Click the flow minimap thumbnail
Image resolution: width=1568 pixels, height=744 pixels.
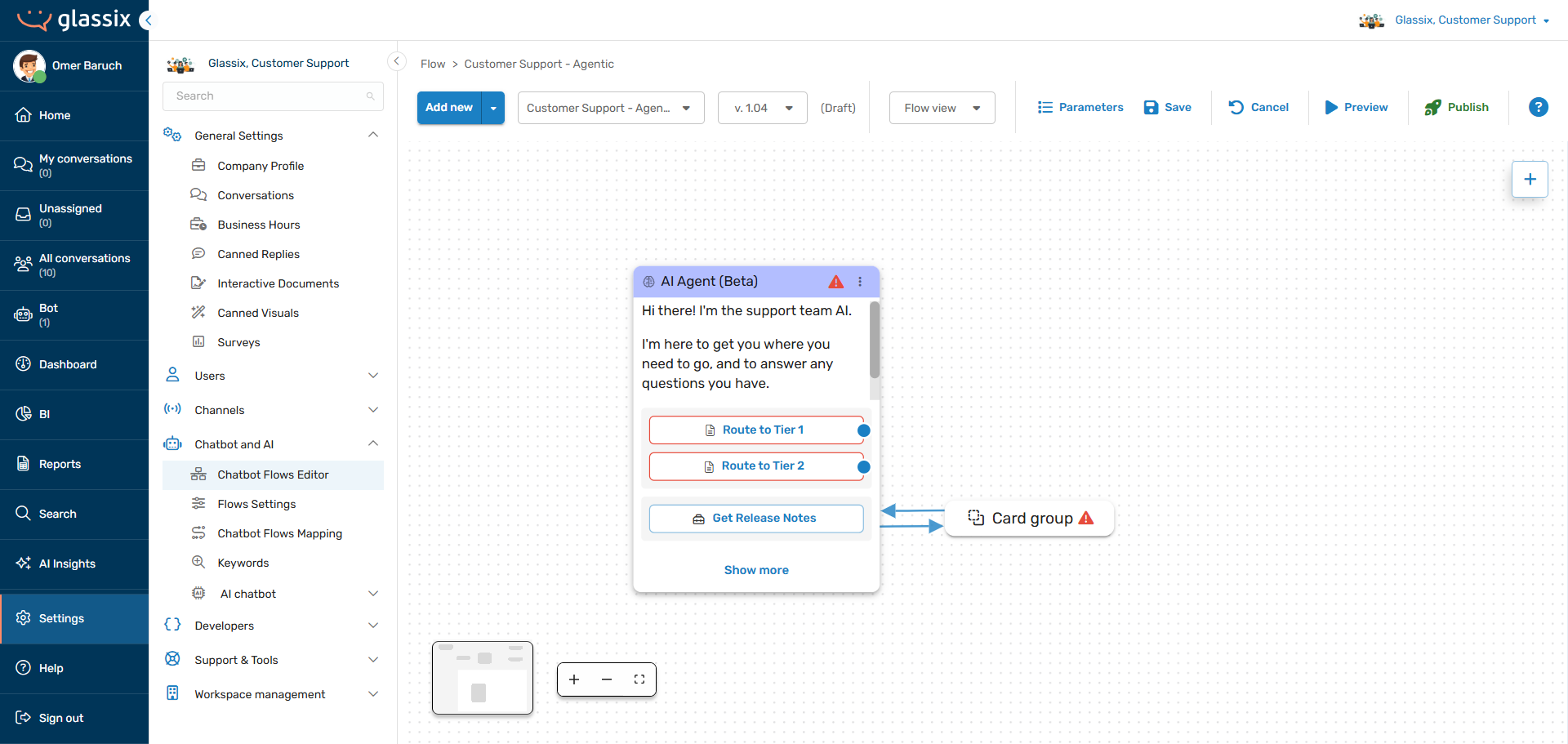(483, 678)
